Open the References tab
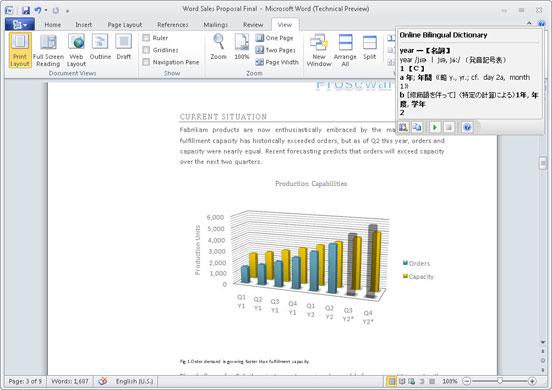This screenshot has height=390, width=552. point(172,25)
